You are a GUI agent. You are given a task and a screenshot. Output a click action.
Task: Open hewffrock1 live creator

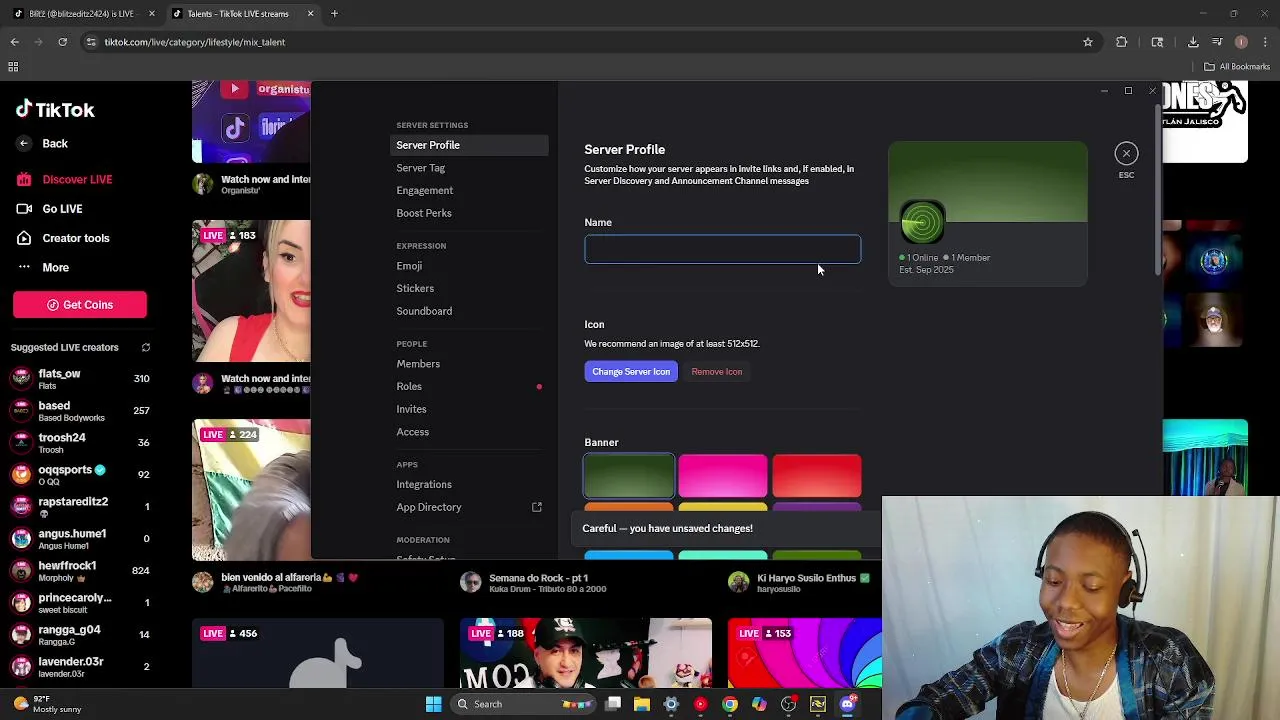click(80, 571)
